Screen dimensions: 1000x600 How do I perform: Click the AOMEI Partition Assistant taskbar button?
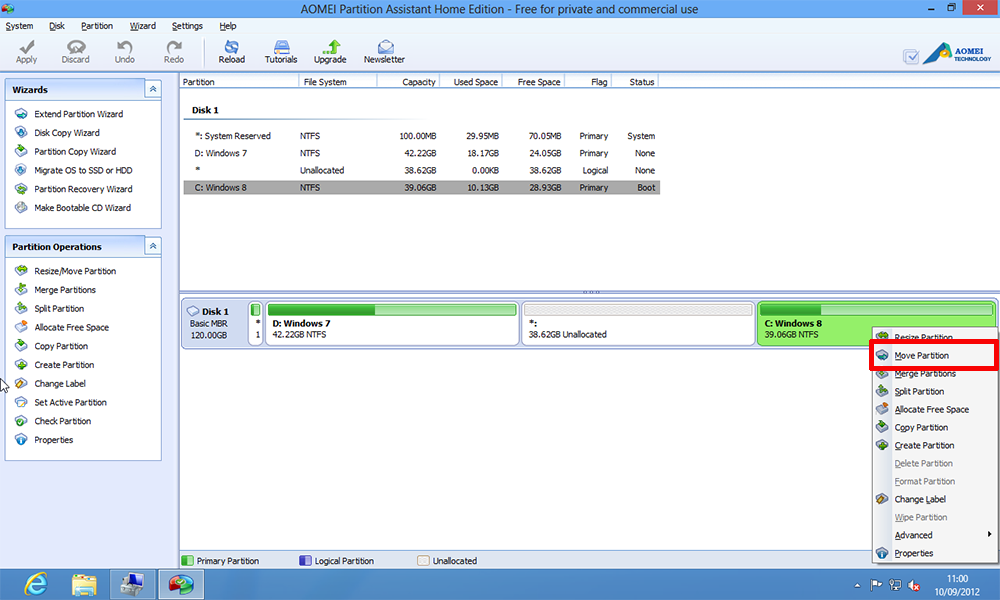(181, 584)
